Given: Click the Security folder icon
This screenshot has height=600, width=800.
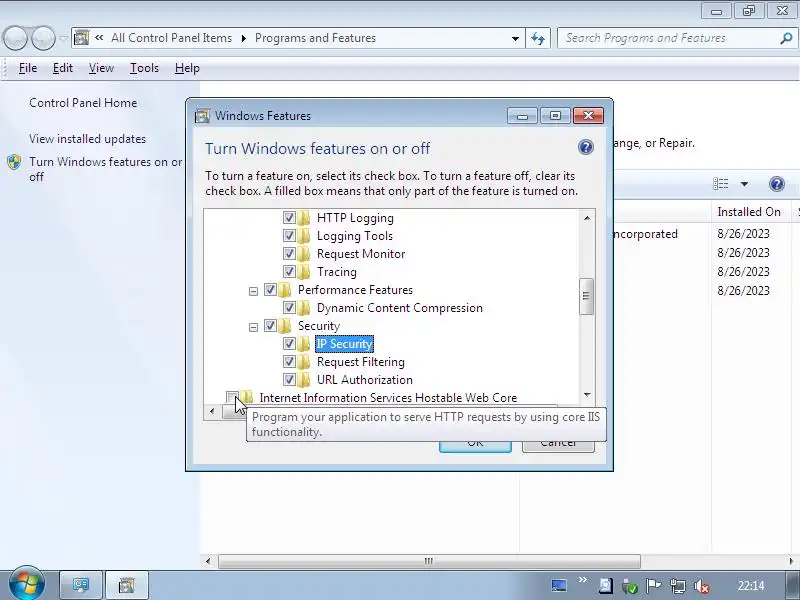Looking at the screenshot, I should point(285,326).
